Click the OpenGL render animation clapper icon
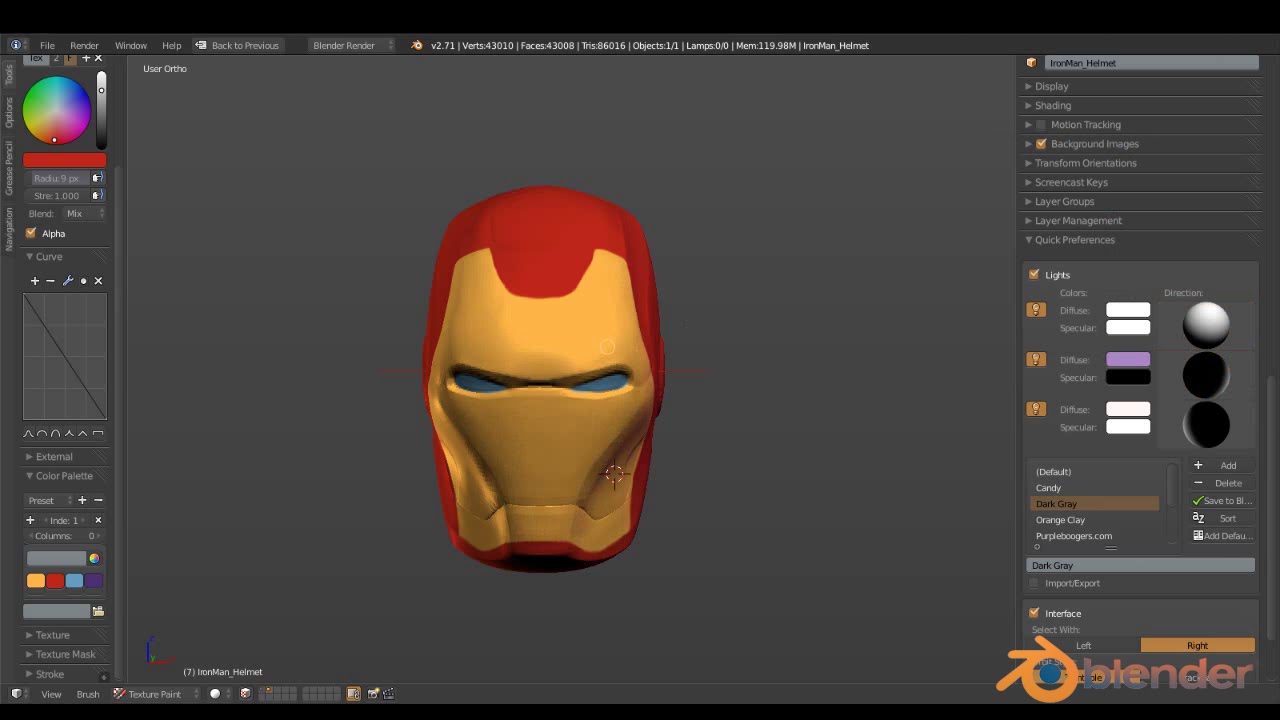This screenshot has height=720, width=1280. [x=389, y=694]
